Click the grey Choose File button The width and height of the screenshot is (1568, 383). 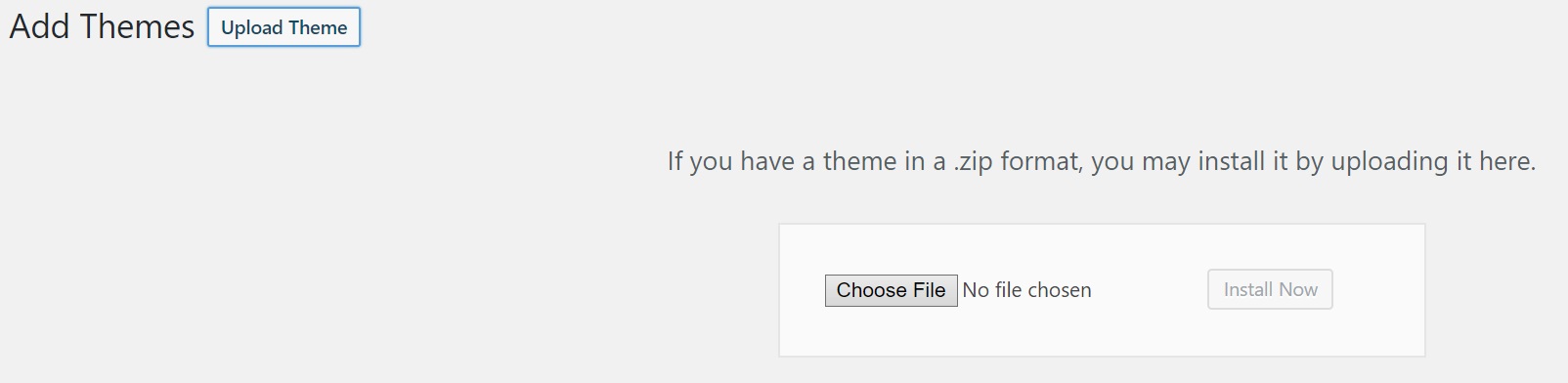[x=891, y=290]
